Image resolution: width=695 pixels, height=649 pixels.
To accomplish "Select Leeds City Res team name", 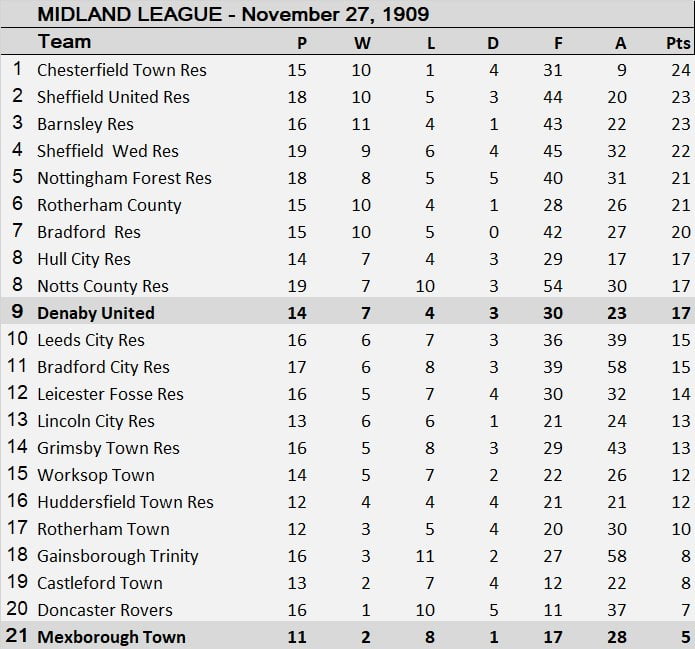I will (x=91, y=340).
